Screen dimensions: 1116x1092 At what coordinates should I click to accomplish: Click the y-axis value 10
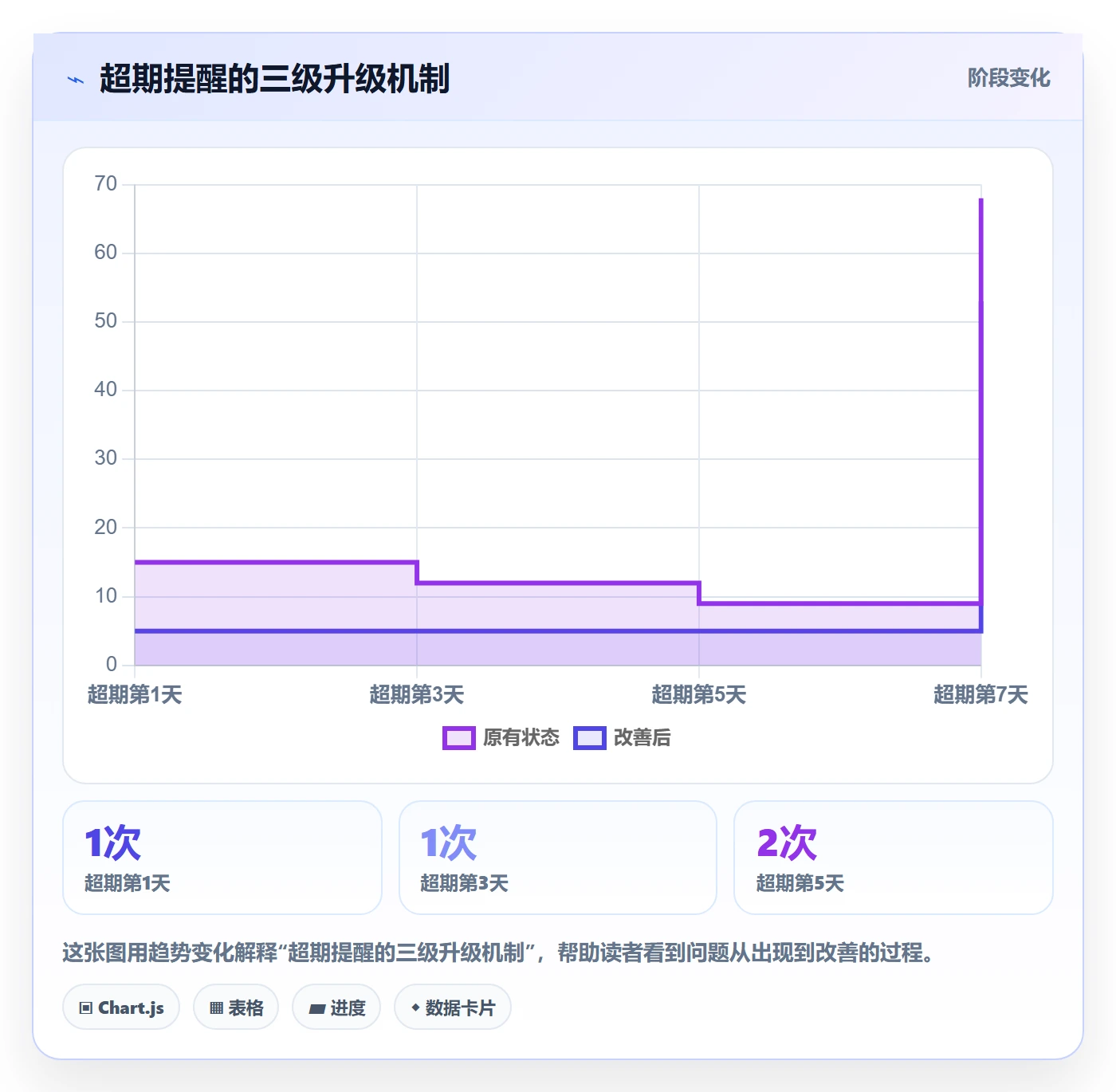click(105, 596)
